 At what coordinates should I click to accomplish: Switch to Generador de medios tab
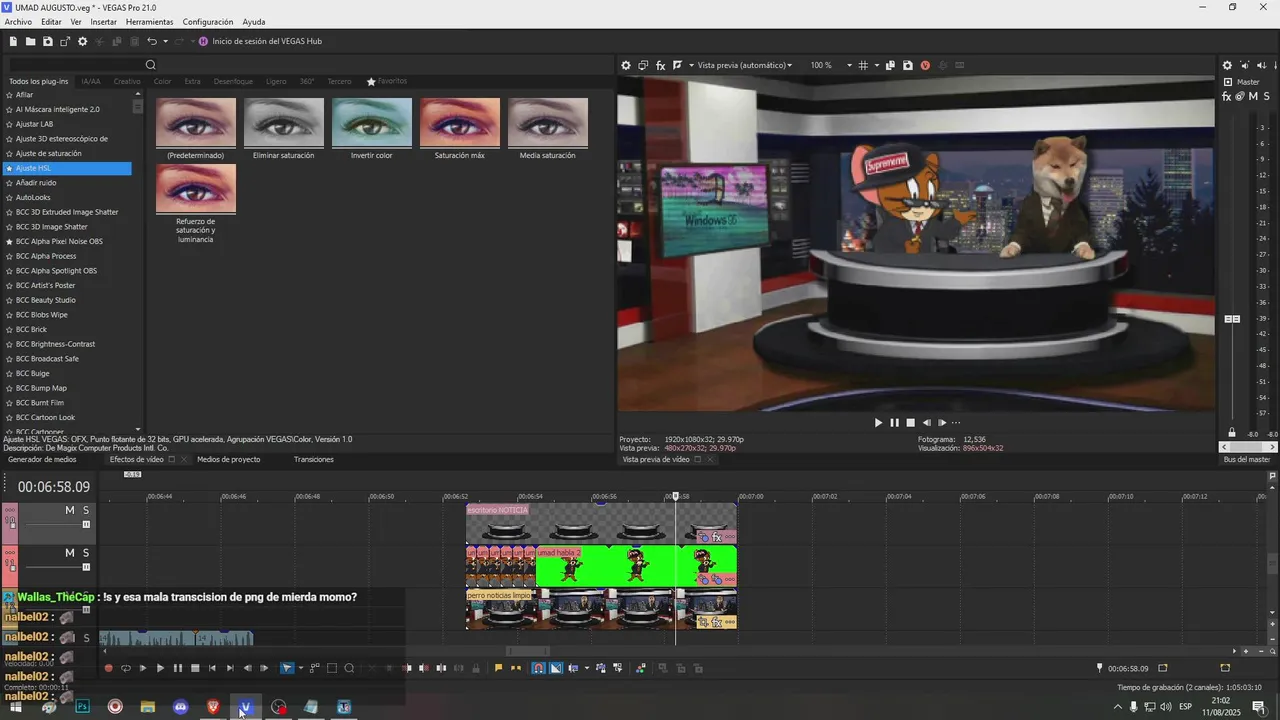pos(42,460)
